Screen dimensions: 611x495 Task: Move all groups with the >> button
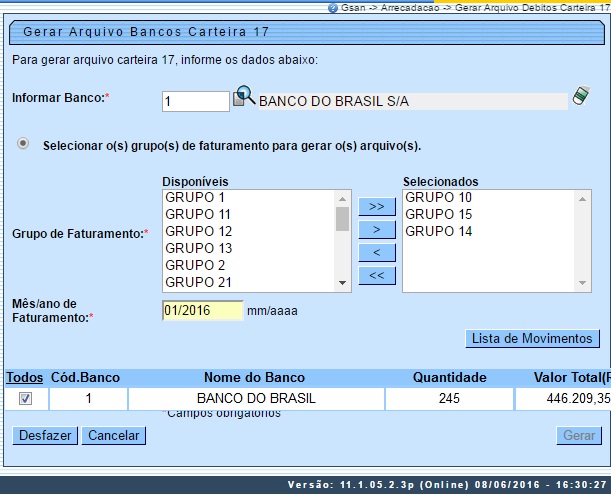click(x=376, y=206)
